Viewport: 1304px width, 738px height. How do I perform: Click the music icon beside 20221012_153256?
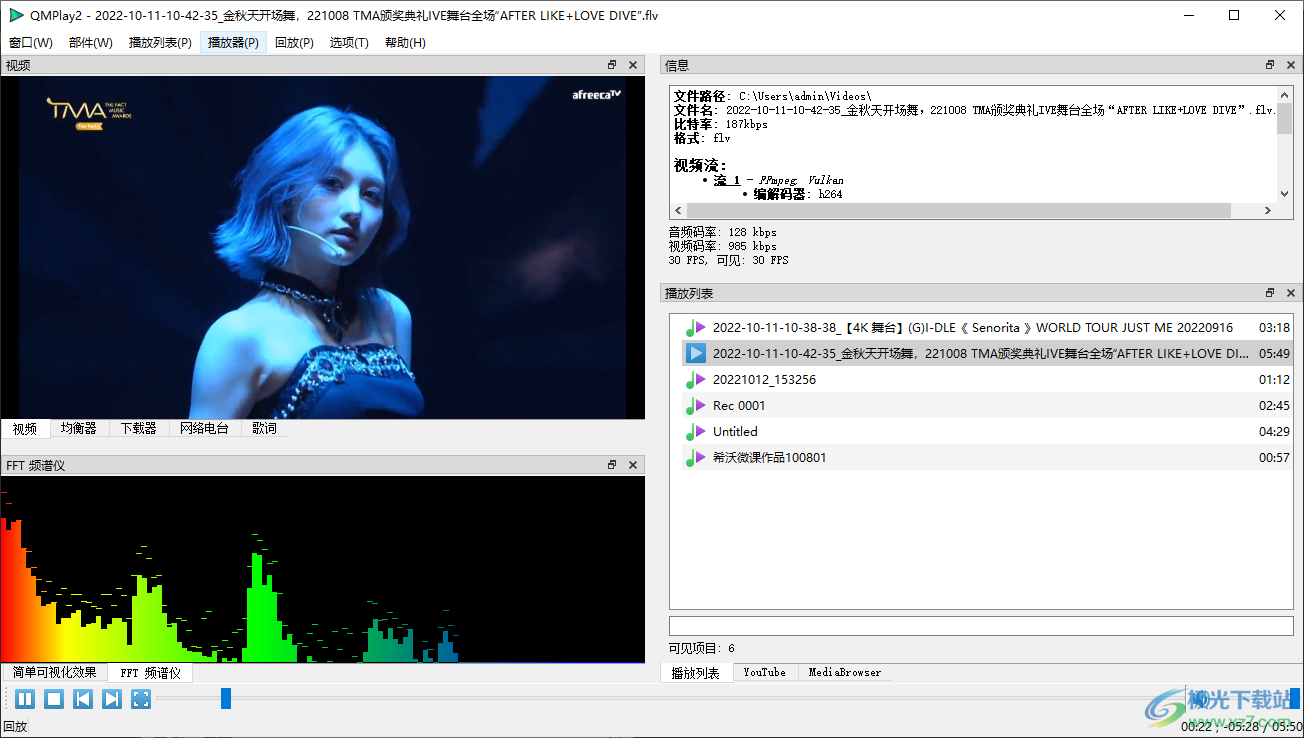(x=696, y=380)
